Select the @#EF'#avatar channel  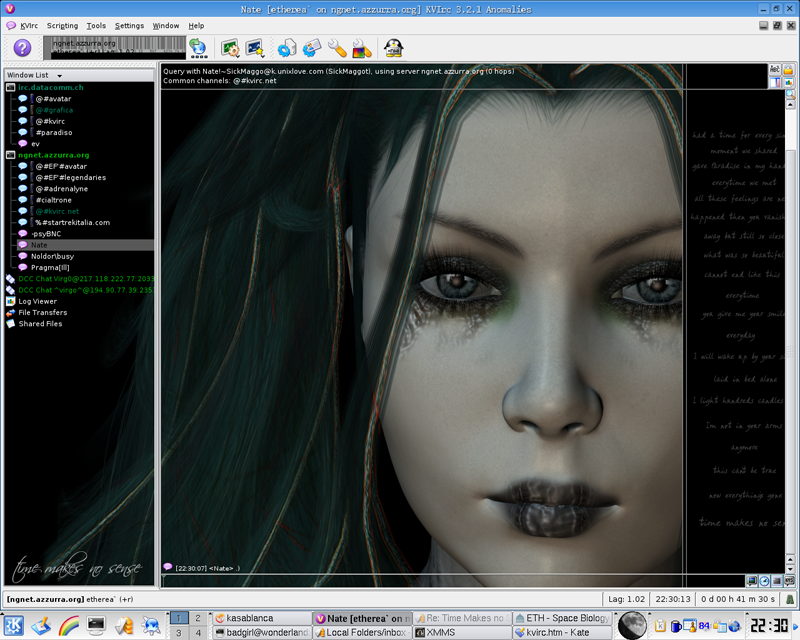[61, 166]
